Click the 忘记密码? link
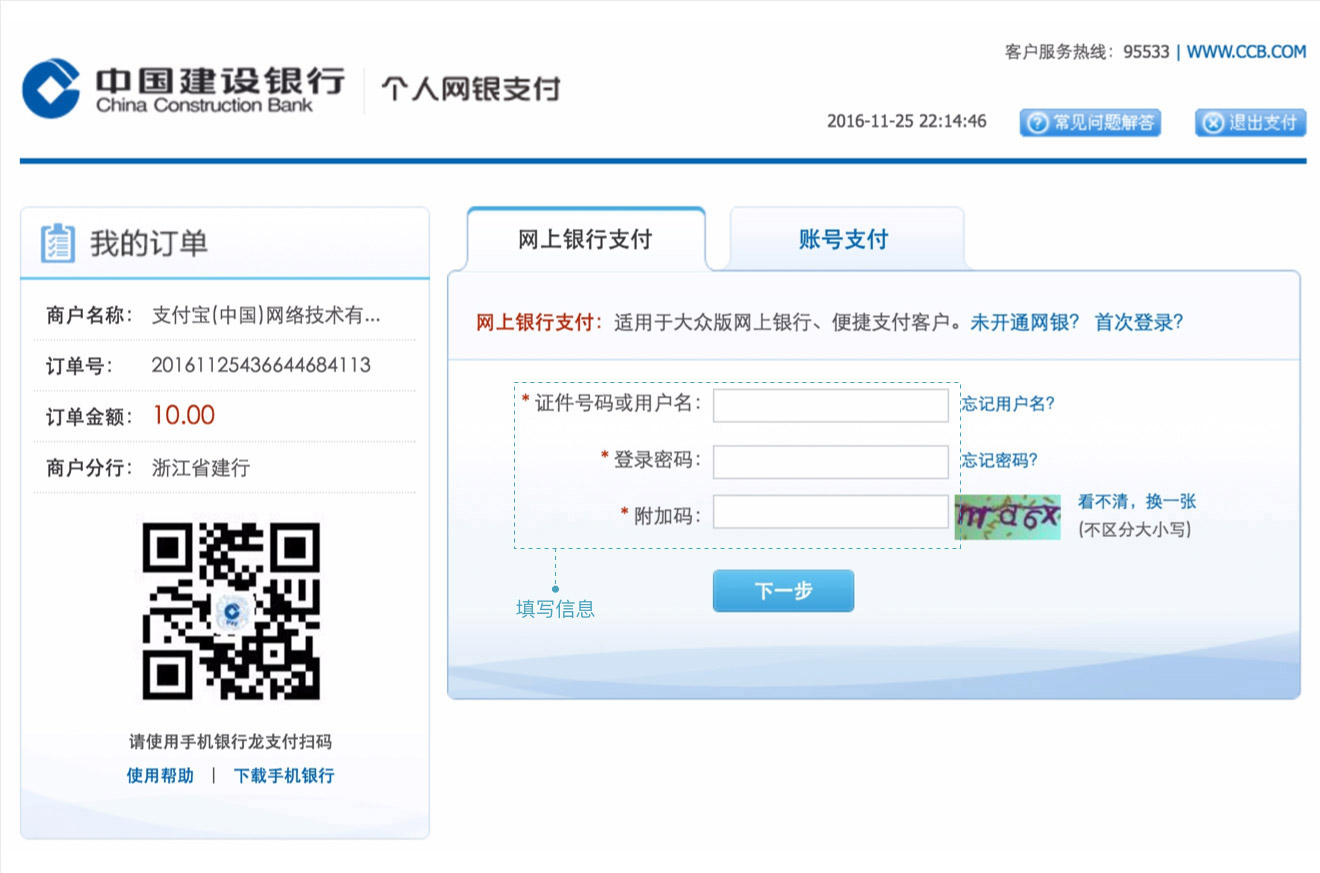This screenshot has height=873, width=1320. (999, 460)
